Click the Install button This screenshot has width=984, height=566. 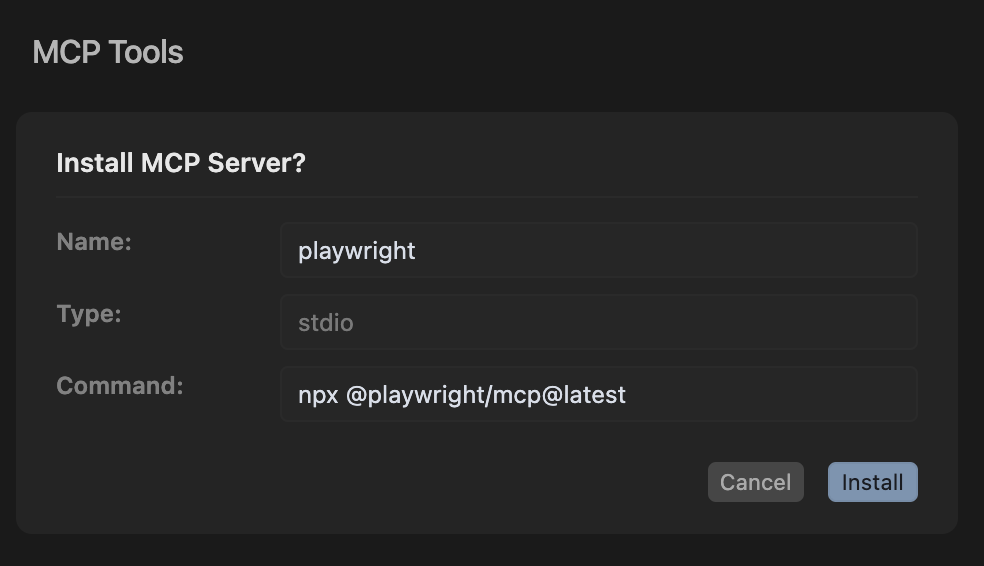[872, 482]
